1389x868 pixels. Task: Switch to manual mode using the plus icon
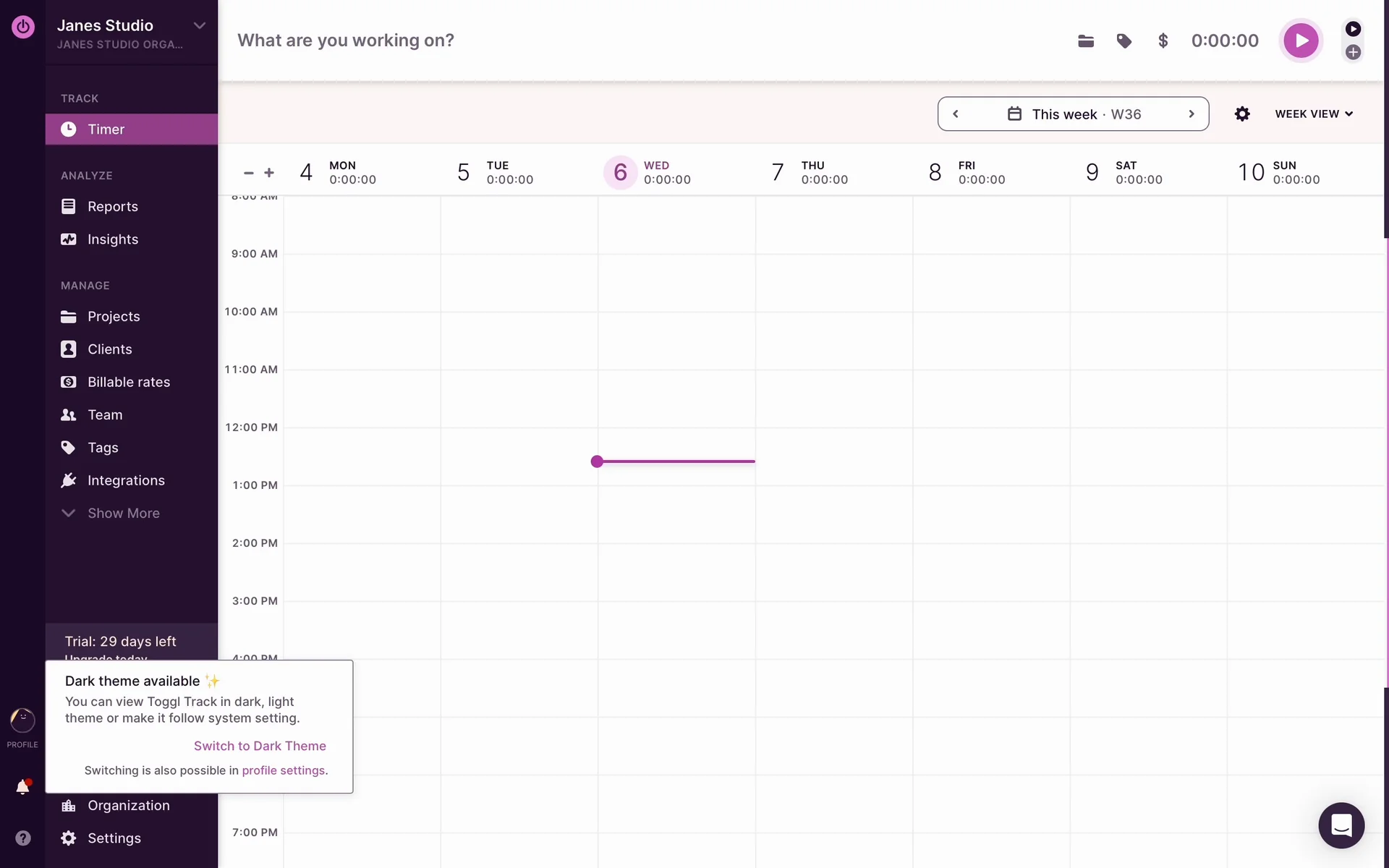(x=1353, y=52)
